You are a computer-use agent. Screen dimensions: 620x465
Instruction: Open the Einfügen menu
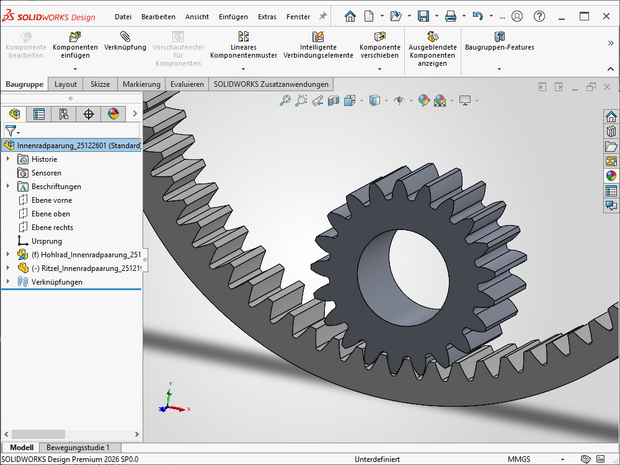pos(232,17)
